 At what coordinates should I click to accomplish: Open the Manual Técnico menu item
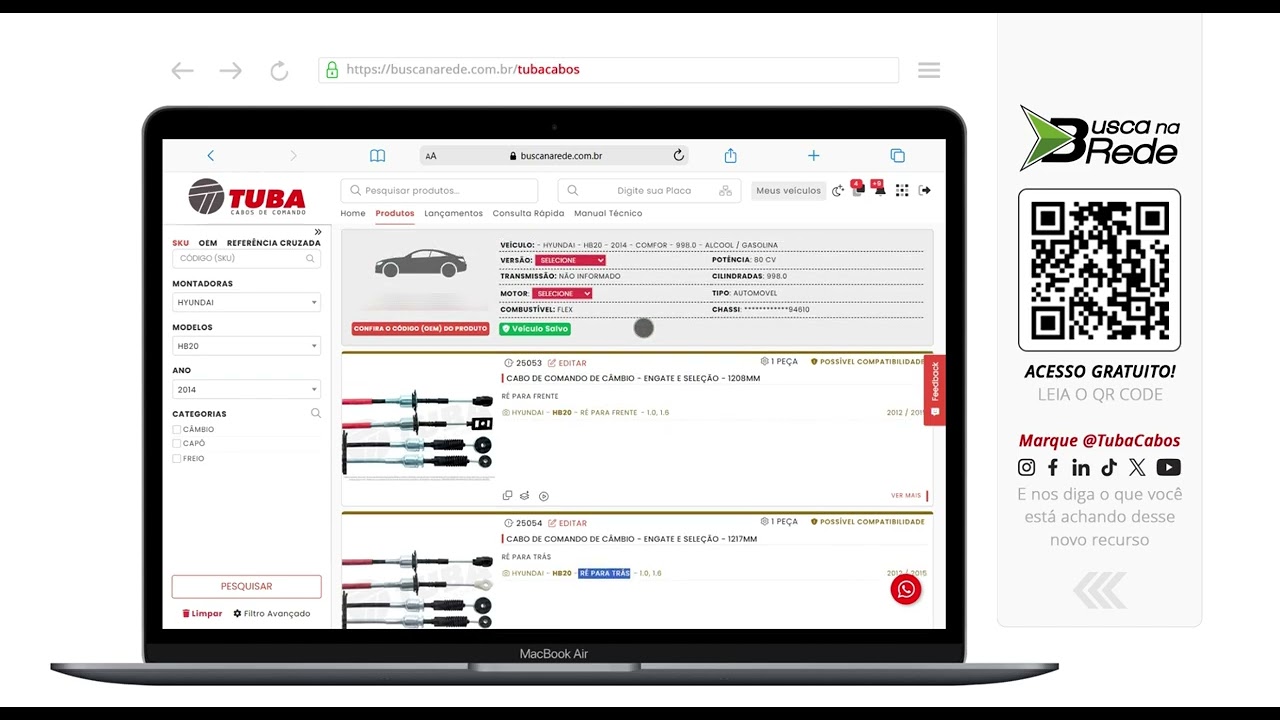click(608, 213)
